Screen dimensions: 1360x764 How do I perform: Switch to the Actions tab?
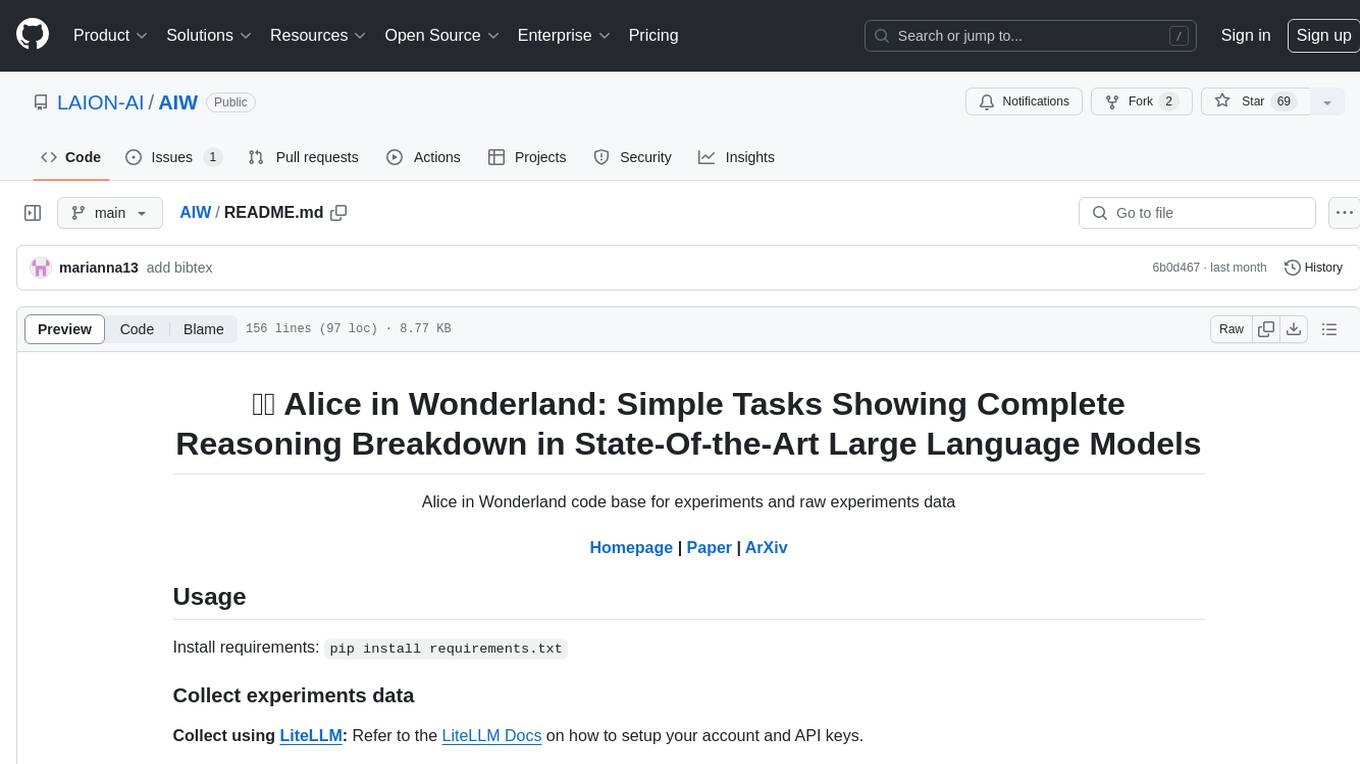423,157
